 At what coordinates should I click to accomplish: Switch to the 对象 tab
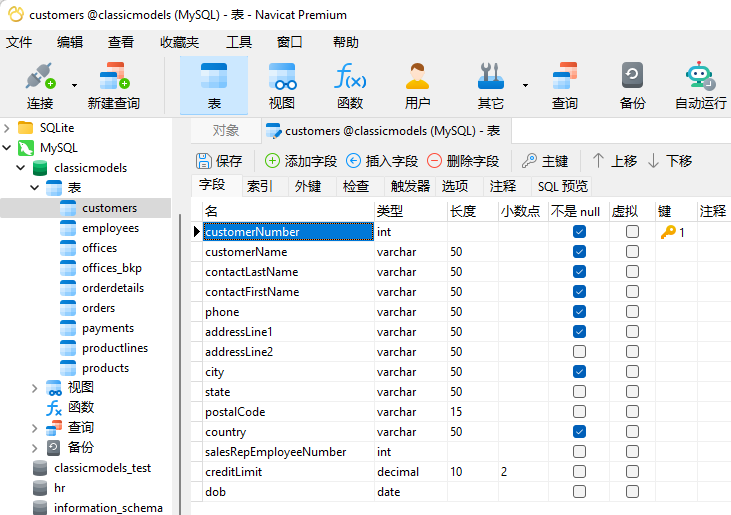point(226,130)
